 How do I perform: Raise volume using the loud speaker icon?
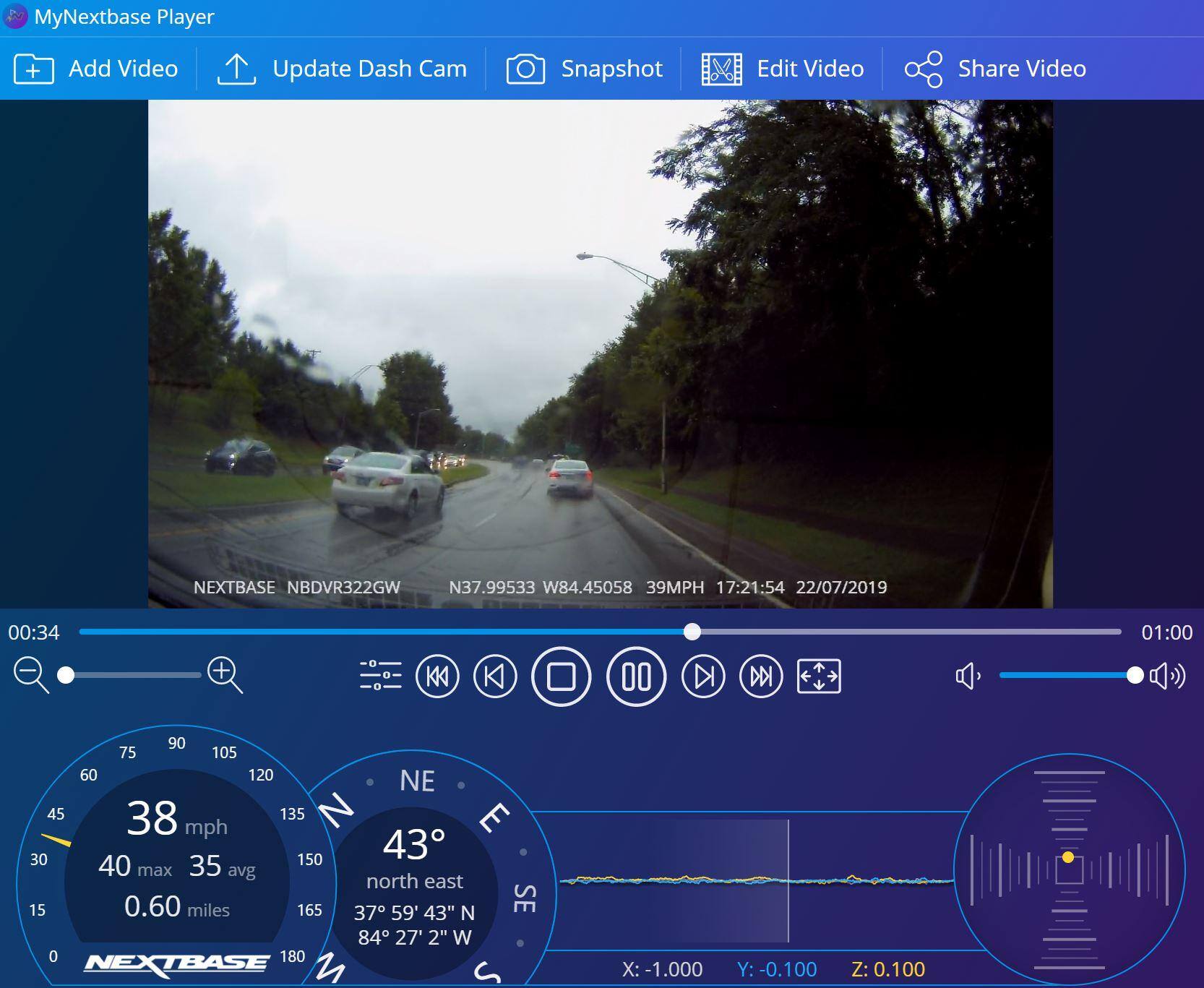pos(1166,676)
